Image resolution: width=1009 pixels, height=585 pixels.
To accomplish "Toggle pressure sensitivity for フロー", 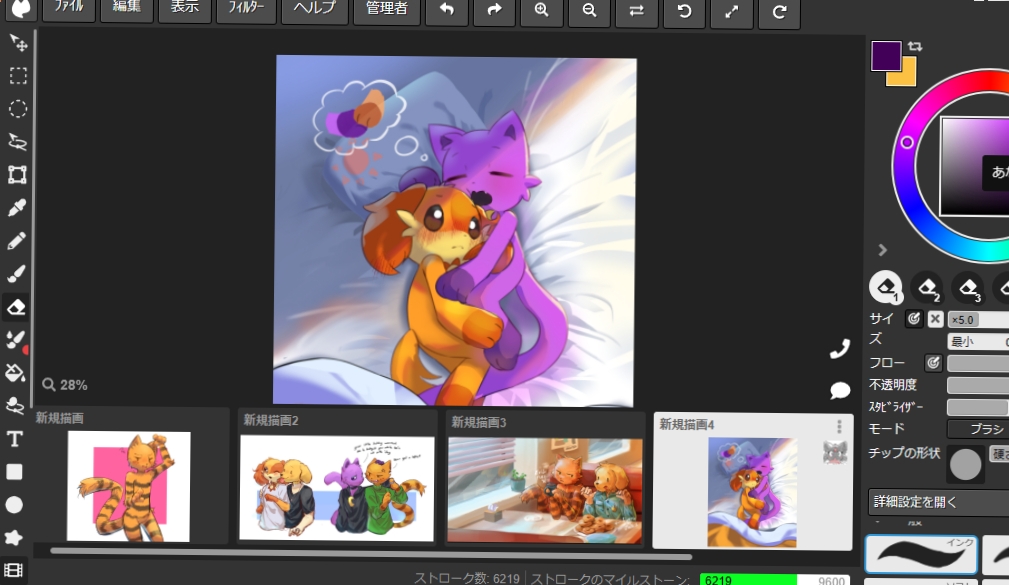I will [x=933, y=363].
